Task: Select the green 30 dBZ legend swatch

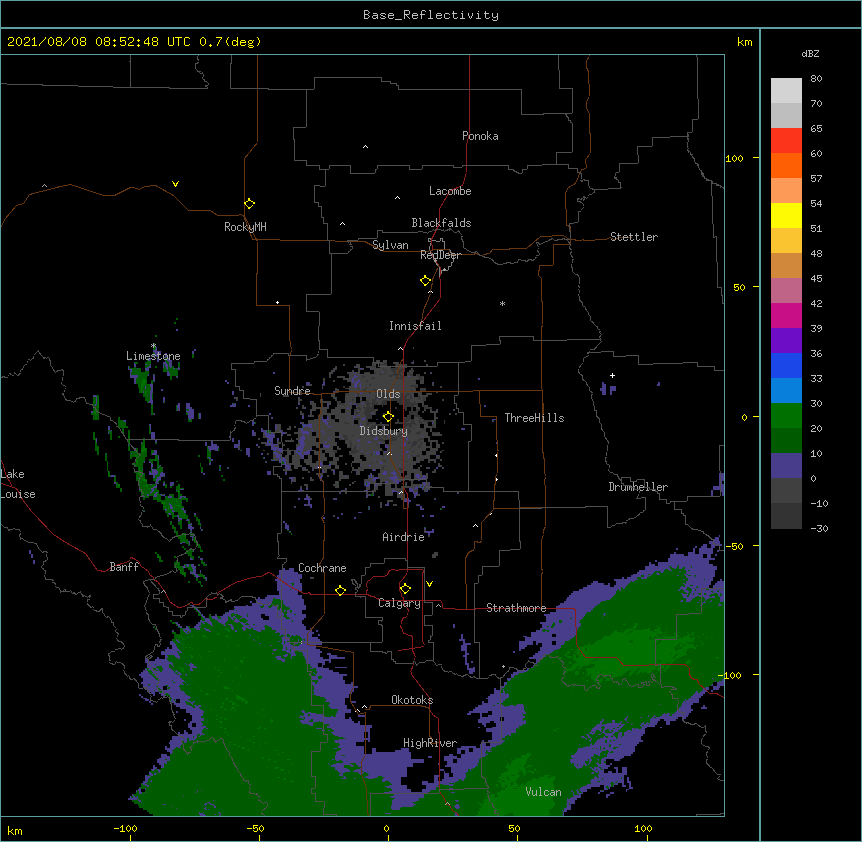Action: click(786, 416)
